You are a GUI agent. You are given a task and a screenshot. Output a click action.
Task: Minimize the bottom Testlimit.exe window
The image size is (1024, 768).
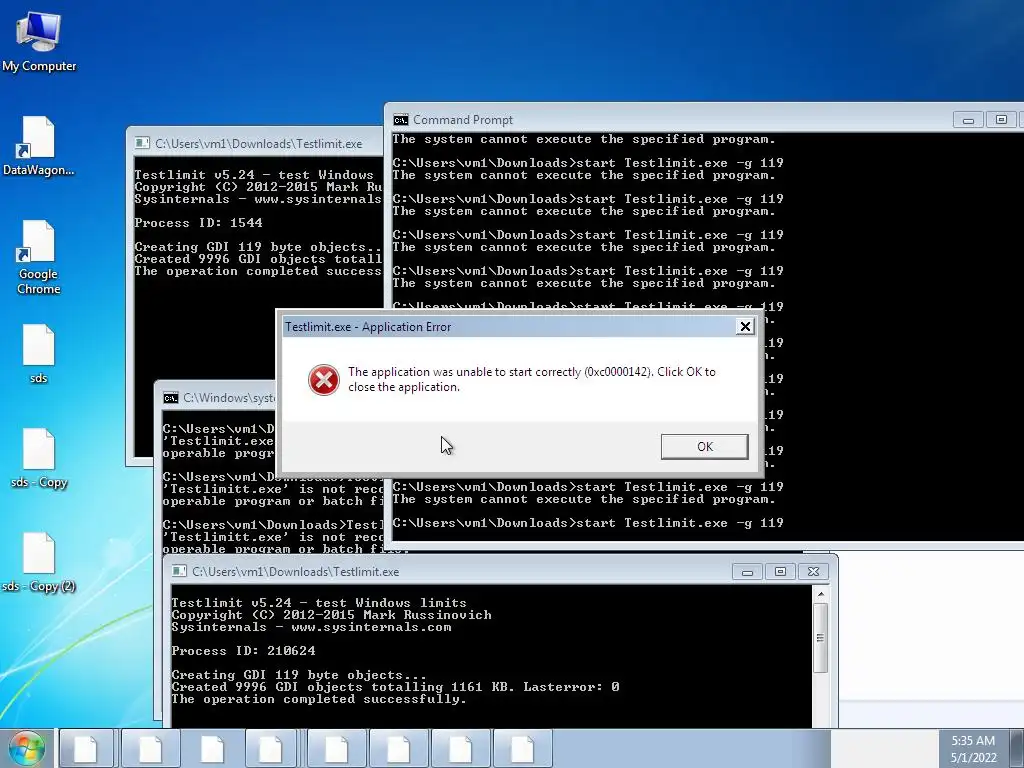[x=748, y=572]
